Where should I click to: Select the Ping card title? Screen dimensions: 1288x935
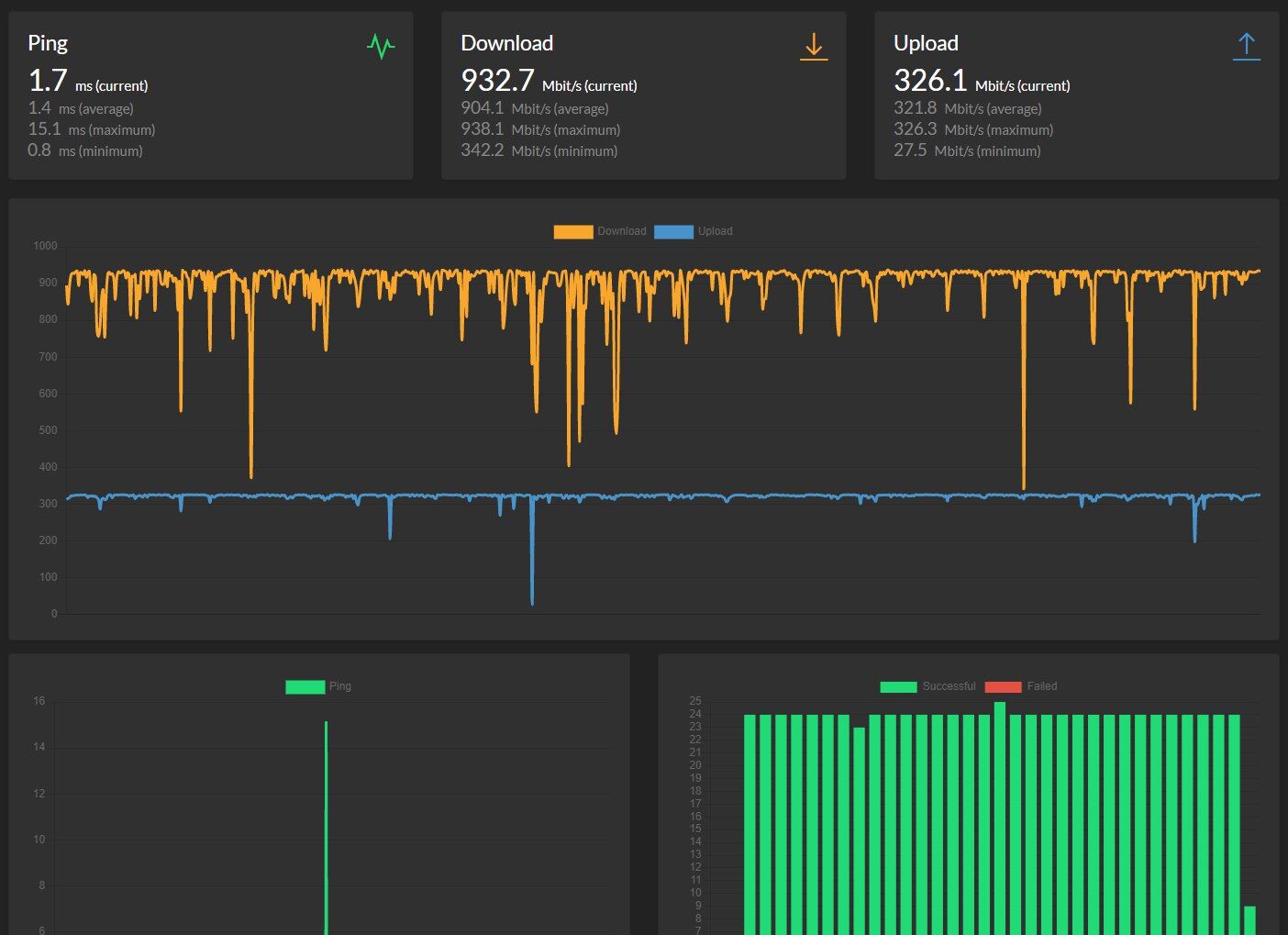48,43
